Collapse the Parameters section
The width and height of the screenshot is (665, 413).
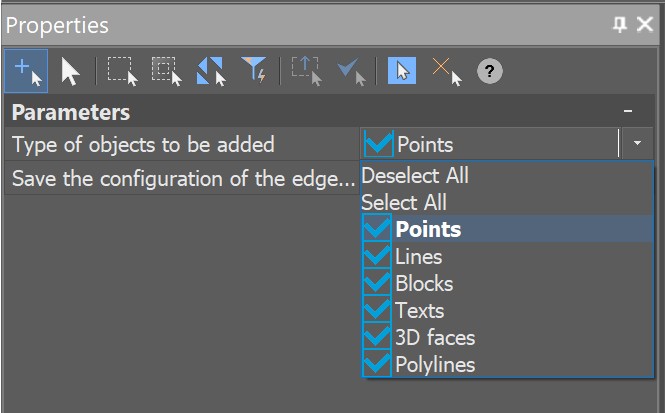pyautogui.click(x=628, y=112)
